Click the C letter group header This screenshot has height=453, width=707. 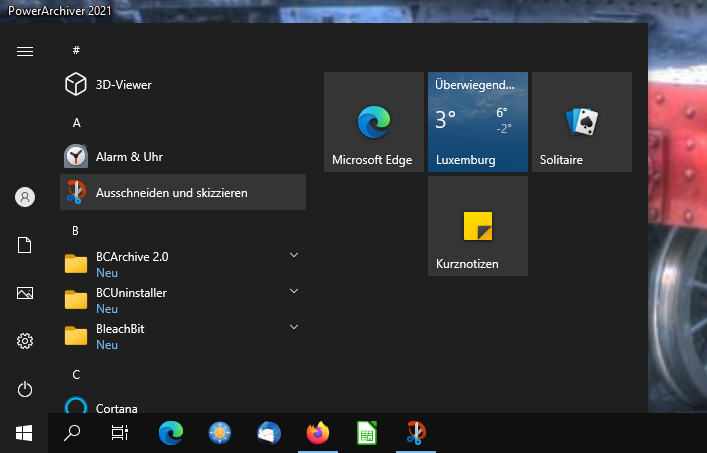(76, 375)
